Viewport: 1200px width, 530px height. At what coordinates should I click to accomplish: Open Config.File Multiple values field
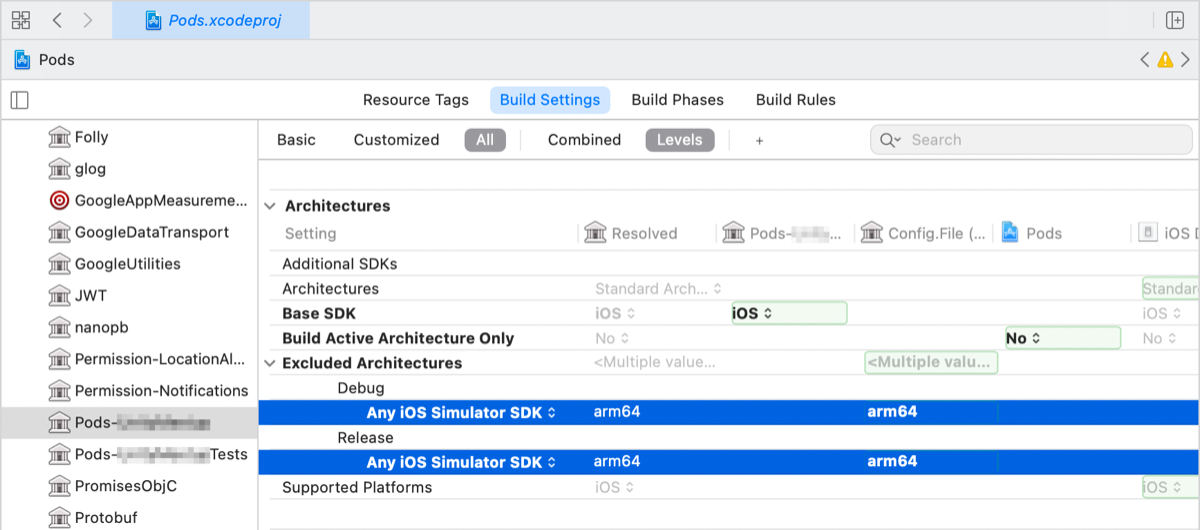coord(931,362)
